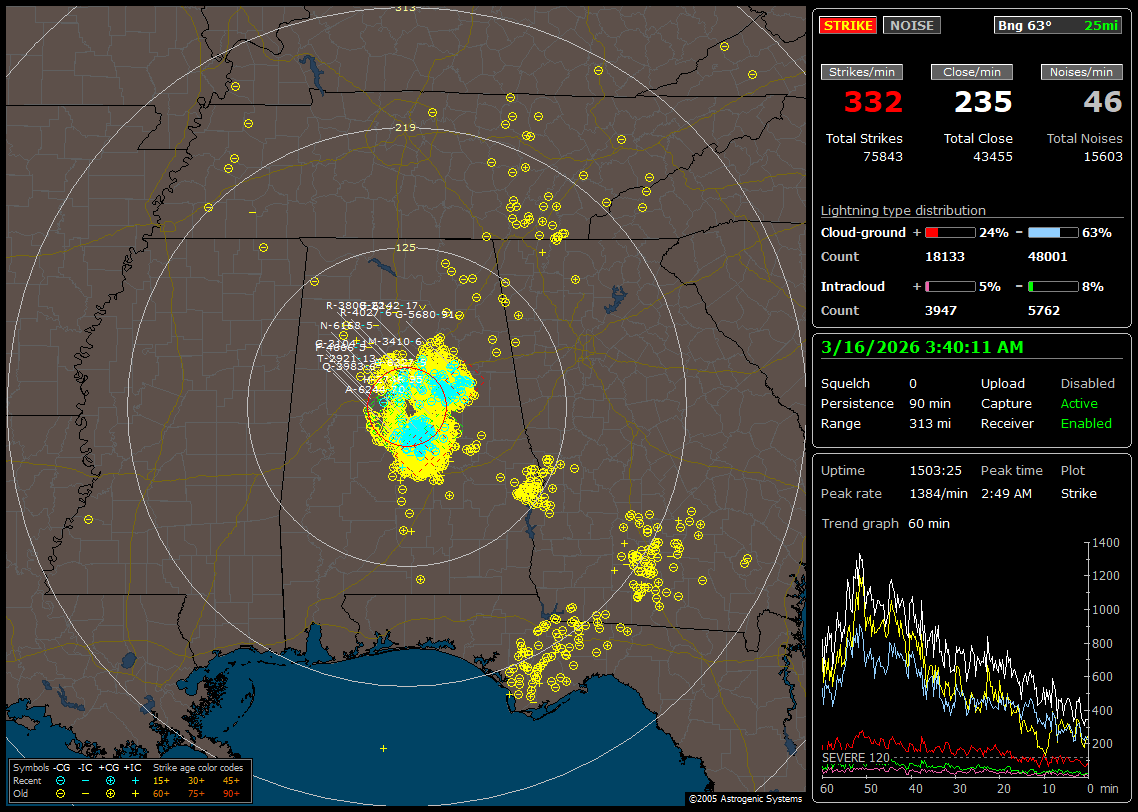The height and width of the screenshot is (812, 1138).
Task: Click the recent +CG symbol in legend
Action: [110, 780]
